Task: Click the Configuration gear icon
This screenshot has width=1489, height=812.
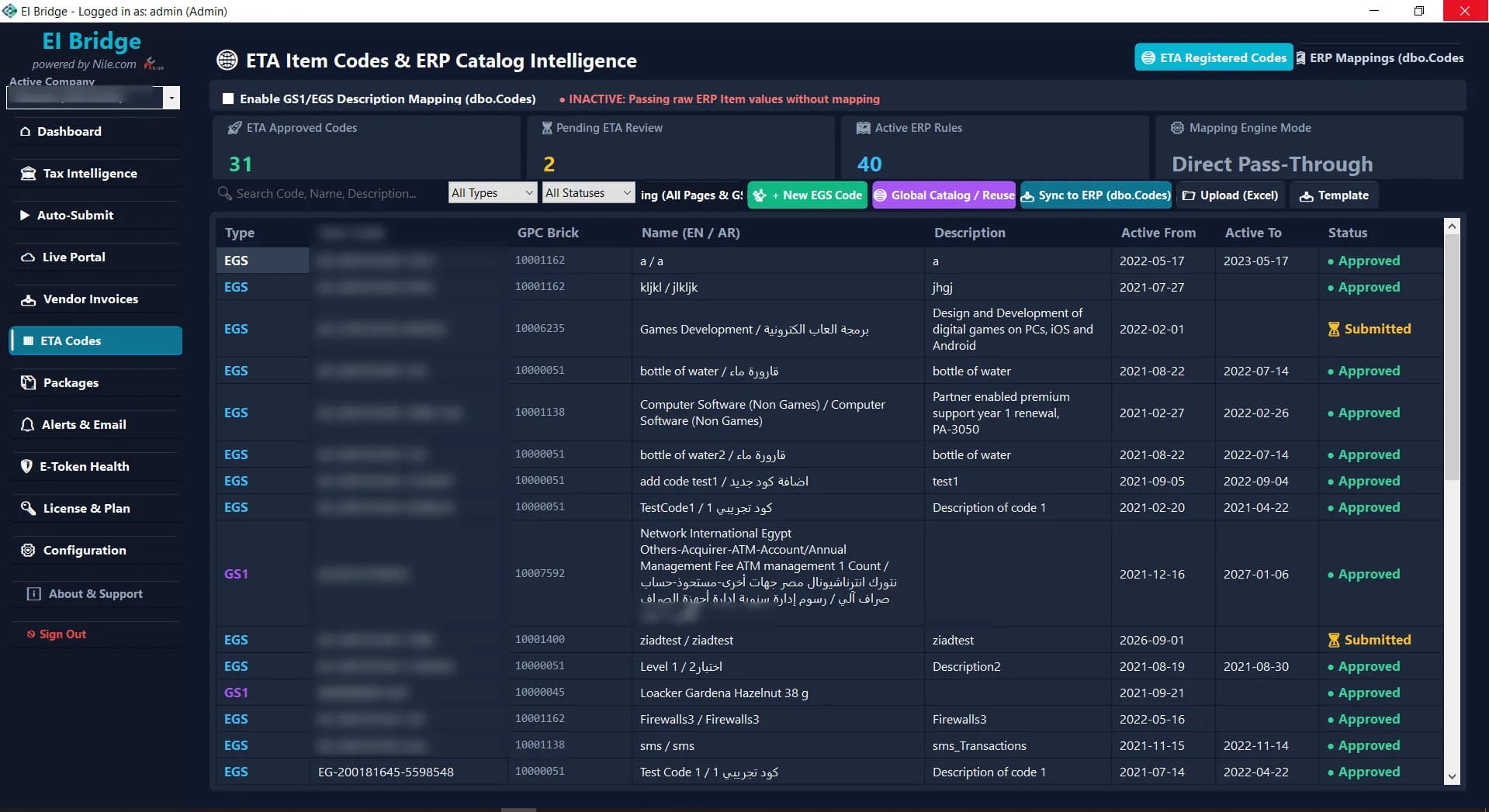Action: (x=28, y=551)
